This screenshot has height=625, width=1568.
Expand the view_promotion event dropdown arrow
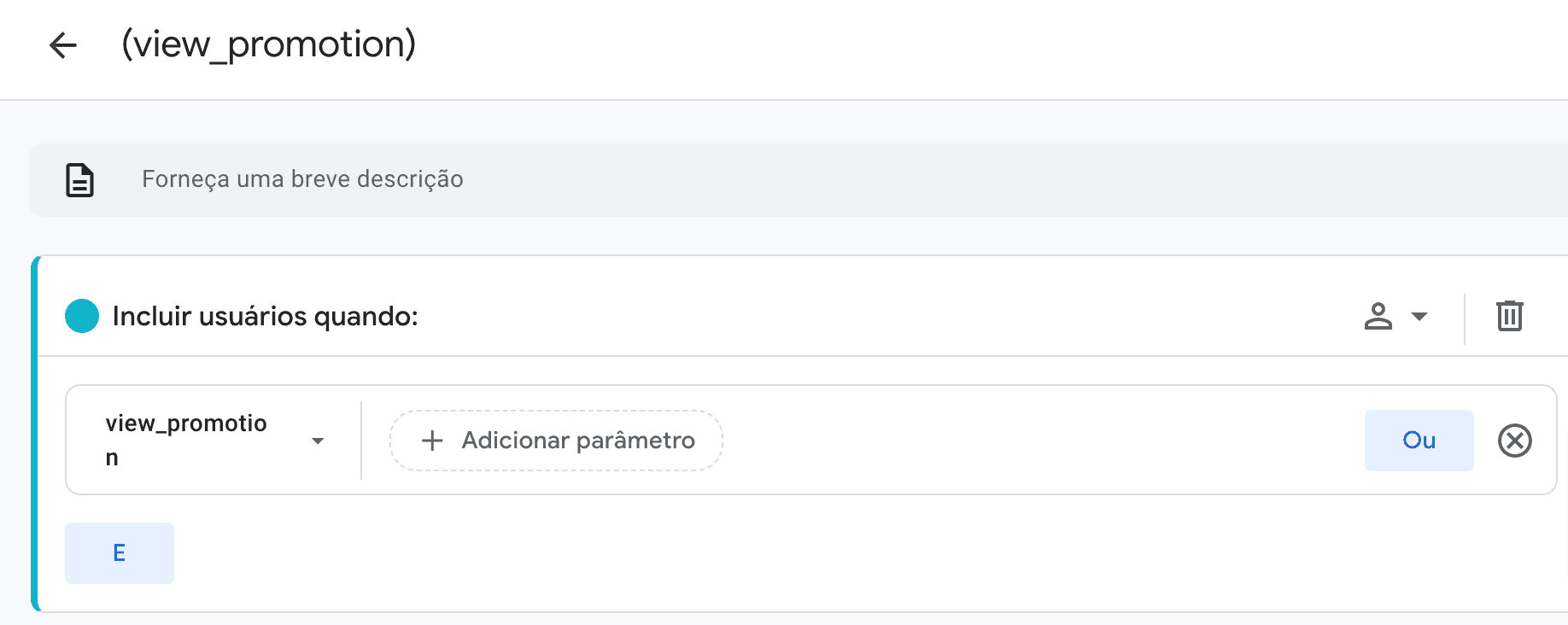(318, 441)
